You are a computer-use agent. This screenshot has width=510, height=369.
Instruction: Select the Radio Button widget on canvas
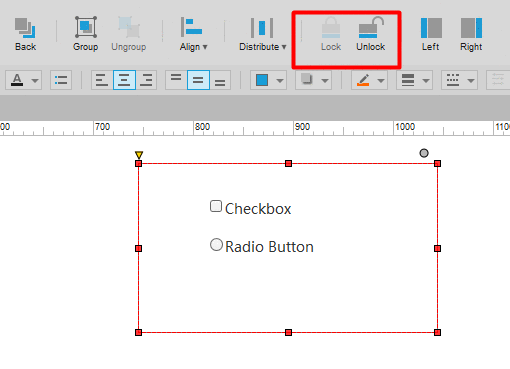click(x=216, y=244)
